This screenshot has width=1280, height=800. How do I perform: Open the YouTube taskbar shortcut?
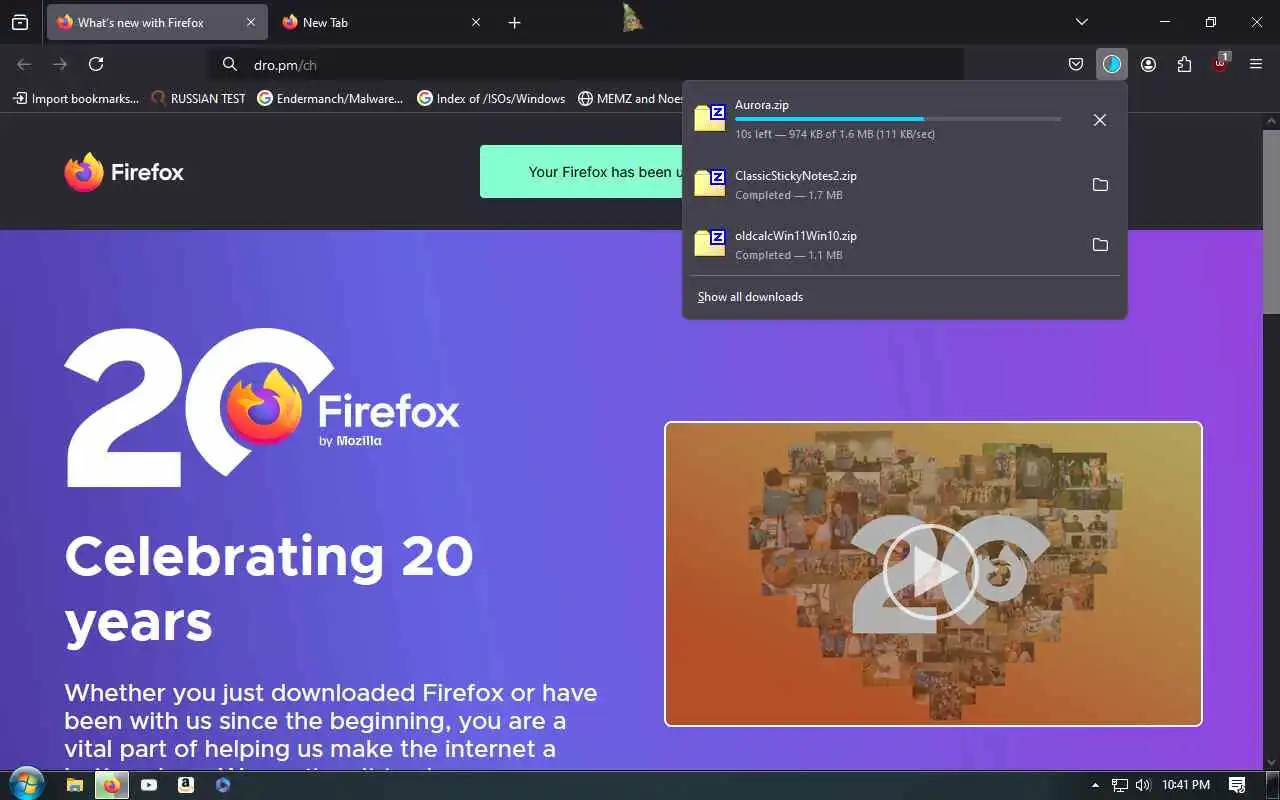tap(149, 785)
